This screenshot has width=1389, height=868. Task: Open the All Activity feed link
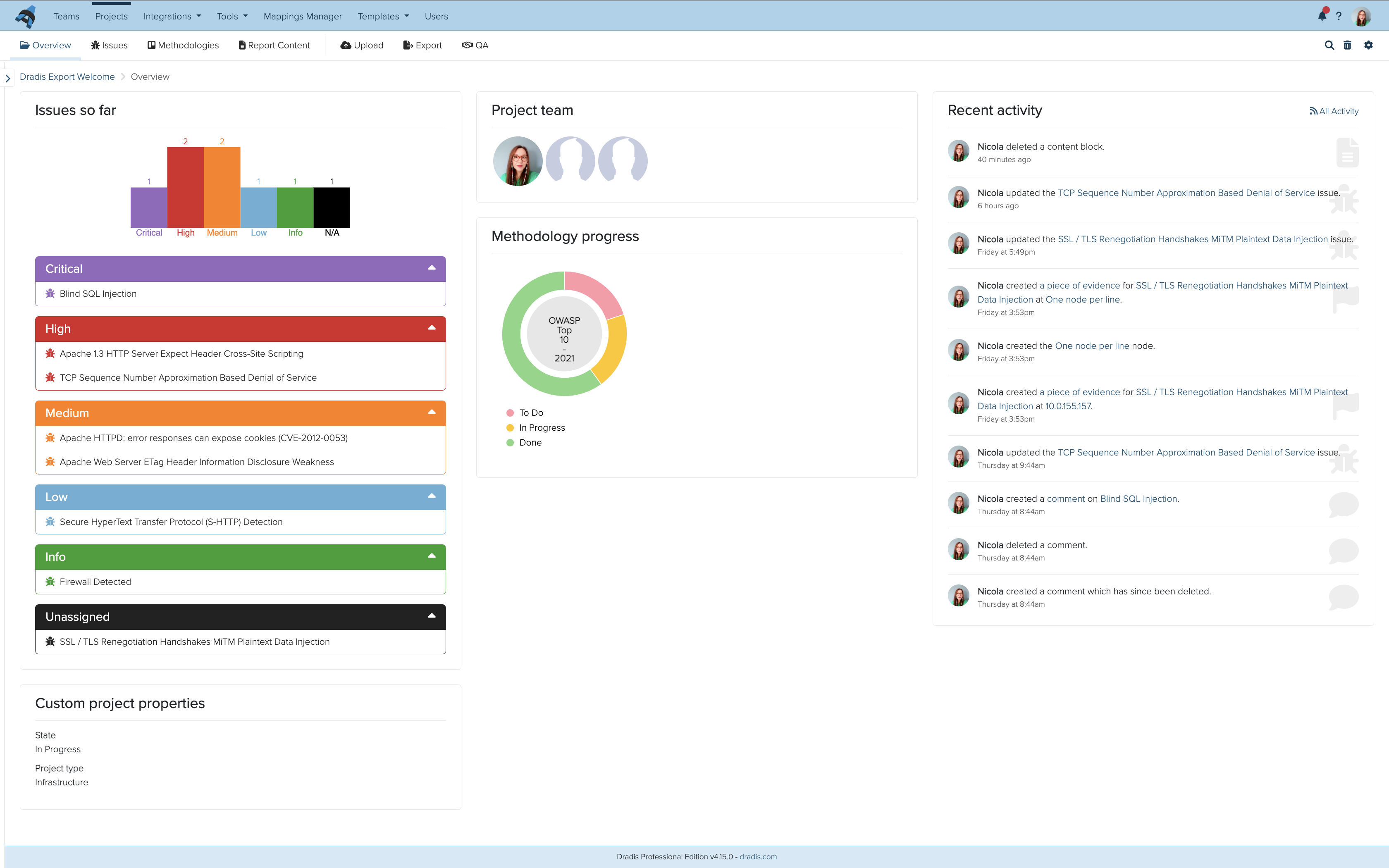[1334, 111]
